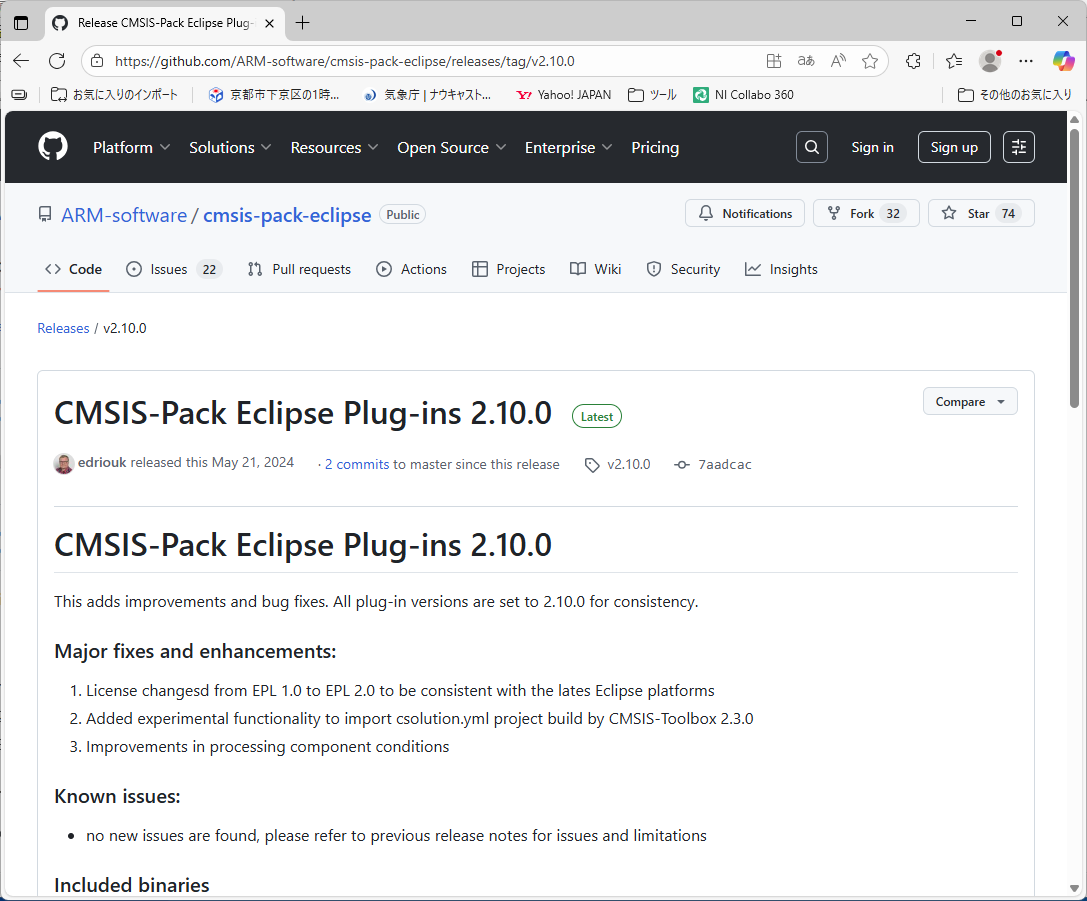Reload the page with refresh icon
Viewport: 1087px width, 901px height.
coord(57,61)
